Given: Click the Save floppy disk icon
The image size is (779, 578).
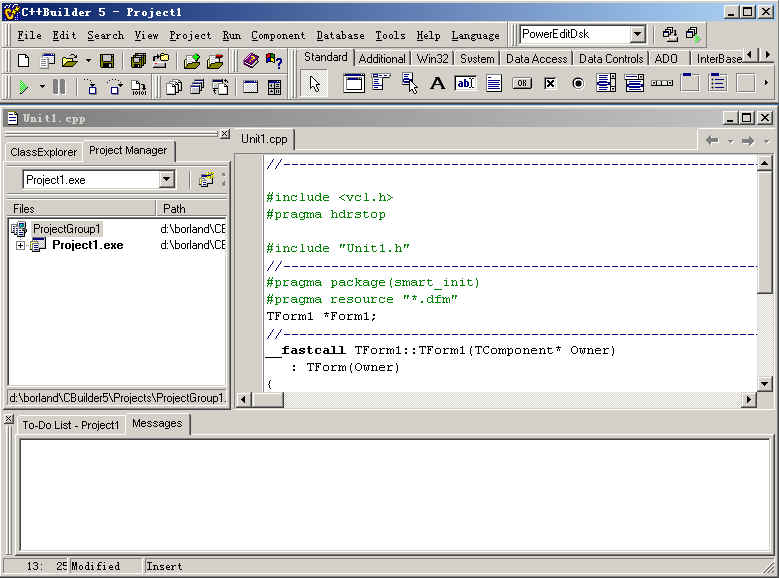Looking at the screenshot, I should click(106, 61).
